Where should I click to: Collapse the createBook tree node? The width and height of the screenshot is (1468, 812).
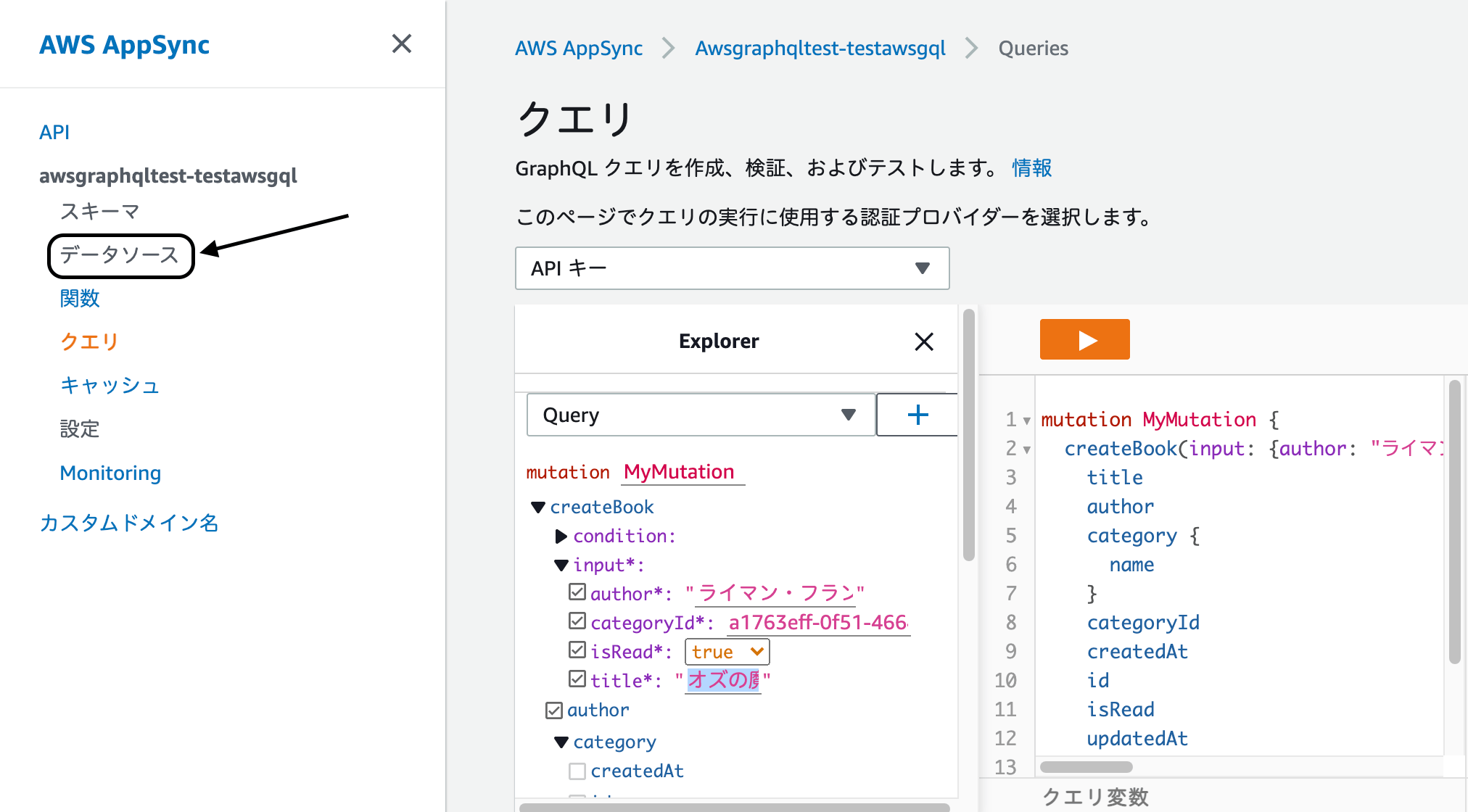pos(538,507)
